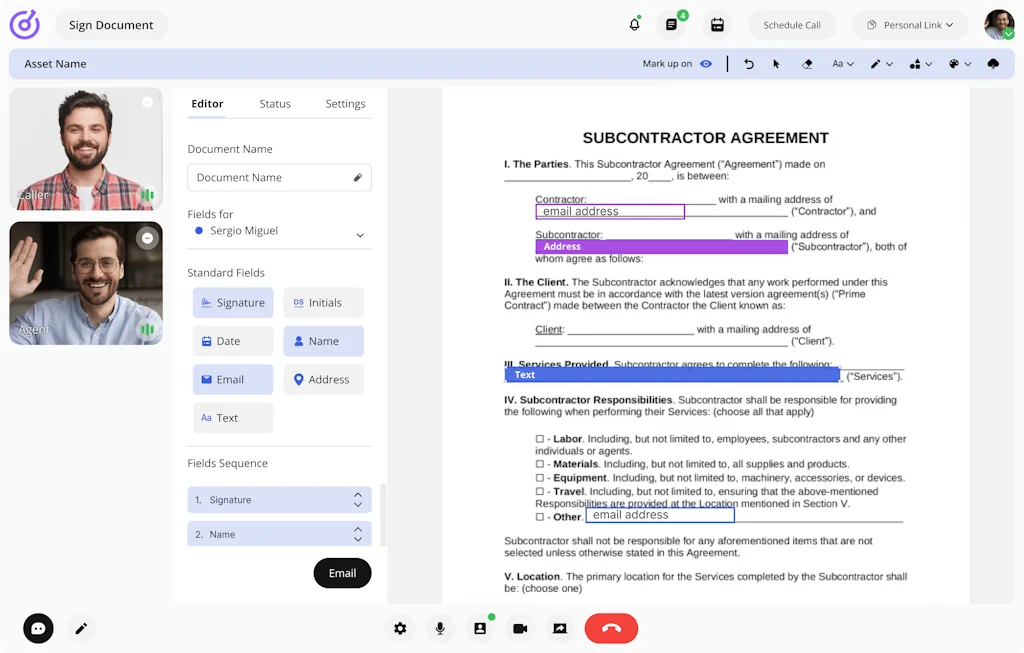
Task: Open the notifications bell
Action: point(634,25)
